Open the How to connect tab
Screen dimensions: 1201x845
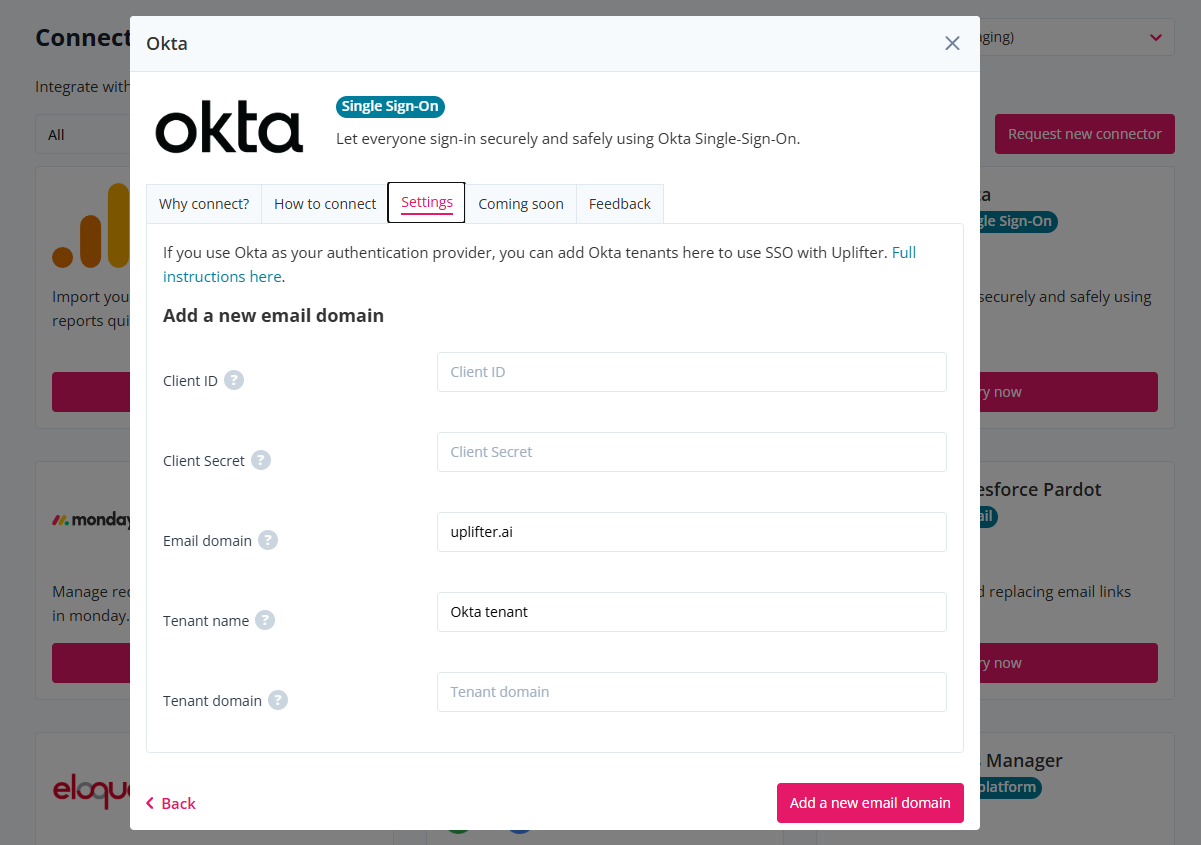pos(323,203)
